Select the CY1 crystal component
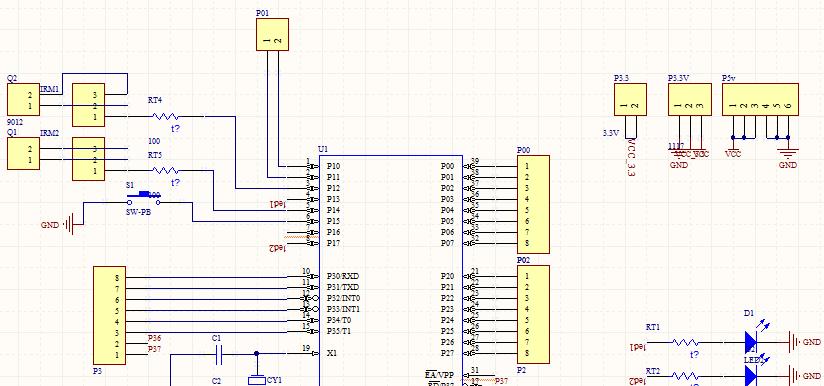Viewport: 824px width, 386px height. pos(256,380)
